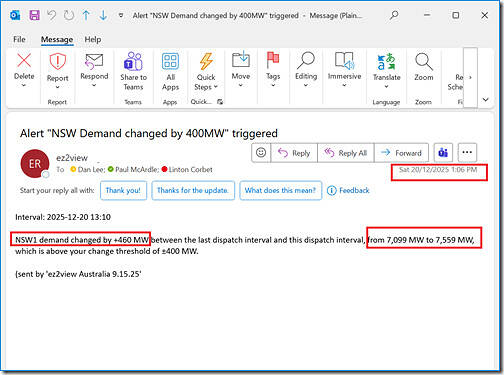This screenshot has height=375, width=504.
Task: Click the search magnifier in the title bar
Action: (x=394, y=15)
